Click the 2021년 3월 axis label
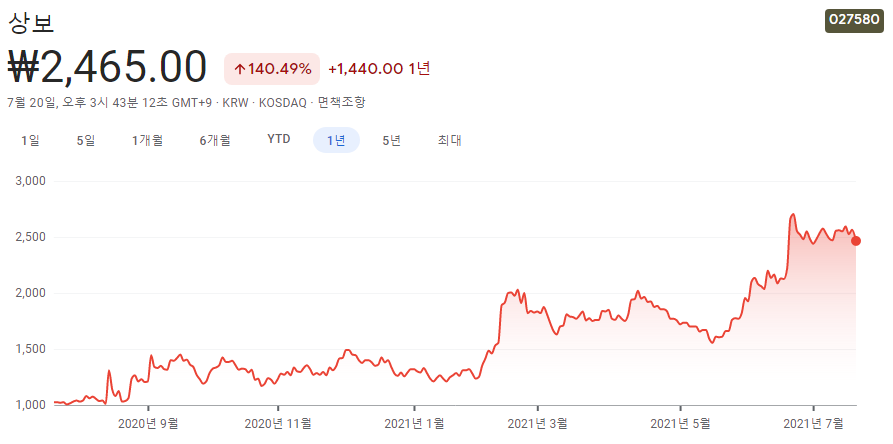Viewport: 893px width, 444px height. pyautogui.click(x=538, y=424)
